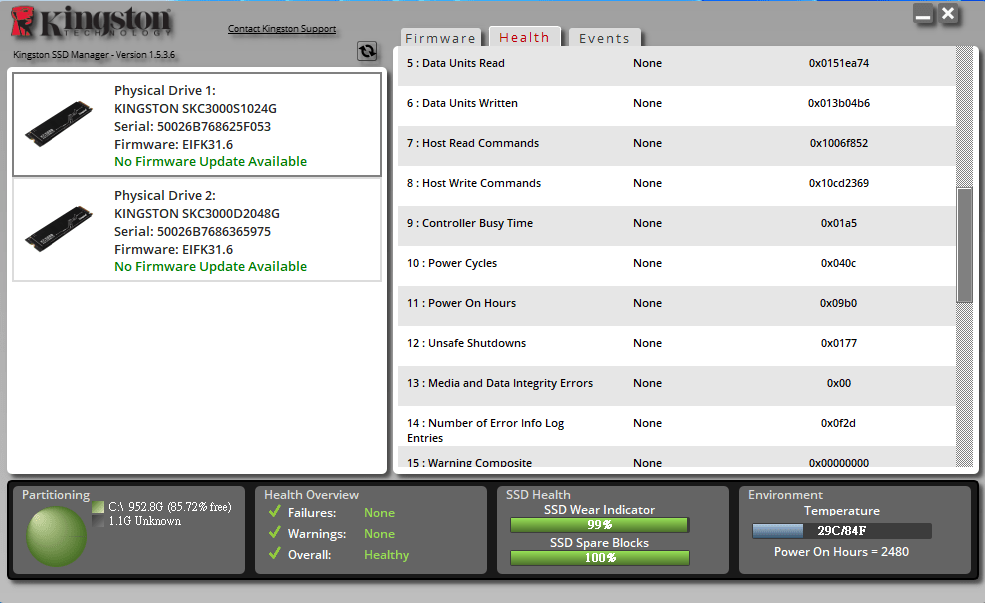This screenshot has width=985, height=603.
Task: Click serial 50026B7686365975
Action: point(192,231)
